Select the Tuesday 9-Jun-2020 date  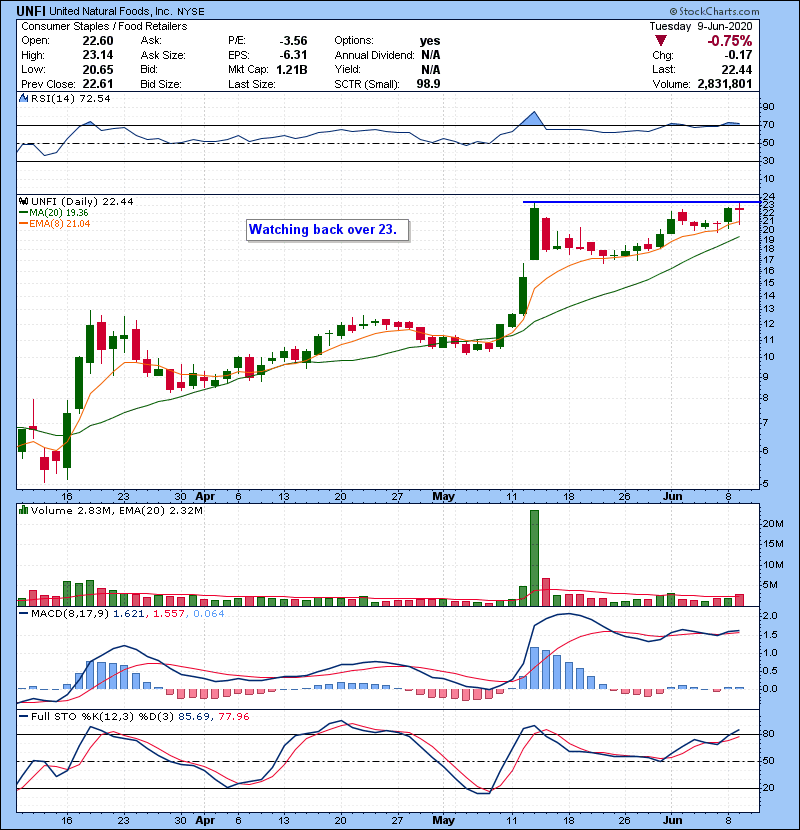click(700, 26)
